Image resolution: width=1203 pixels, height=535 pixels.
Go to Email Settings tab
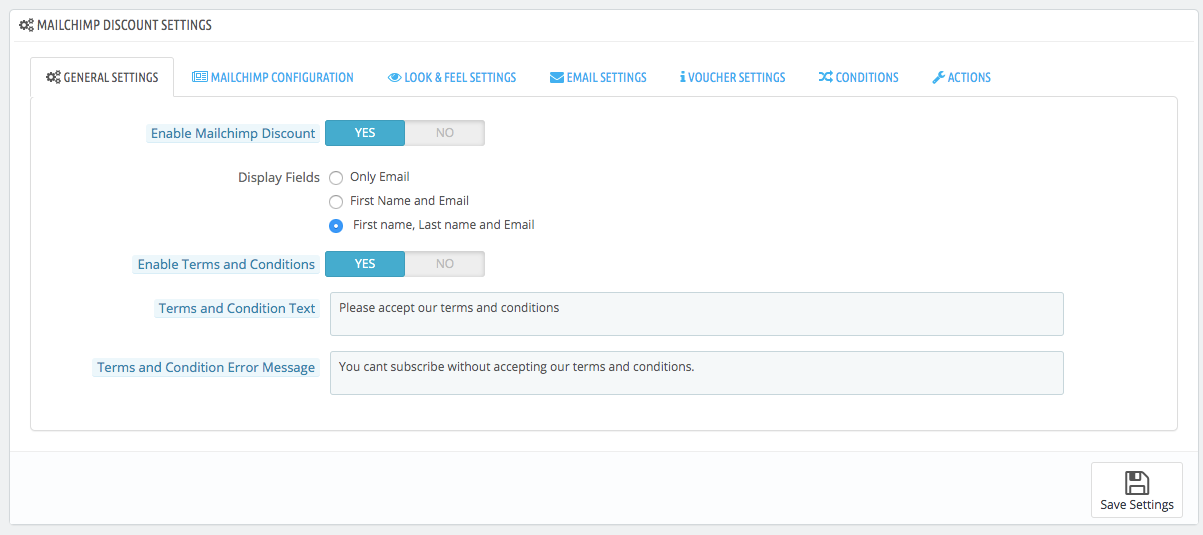pos(598,77)
